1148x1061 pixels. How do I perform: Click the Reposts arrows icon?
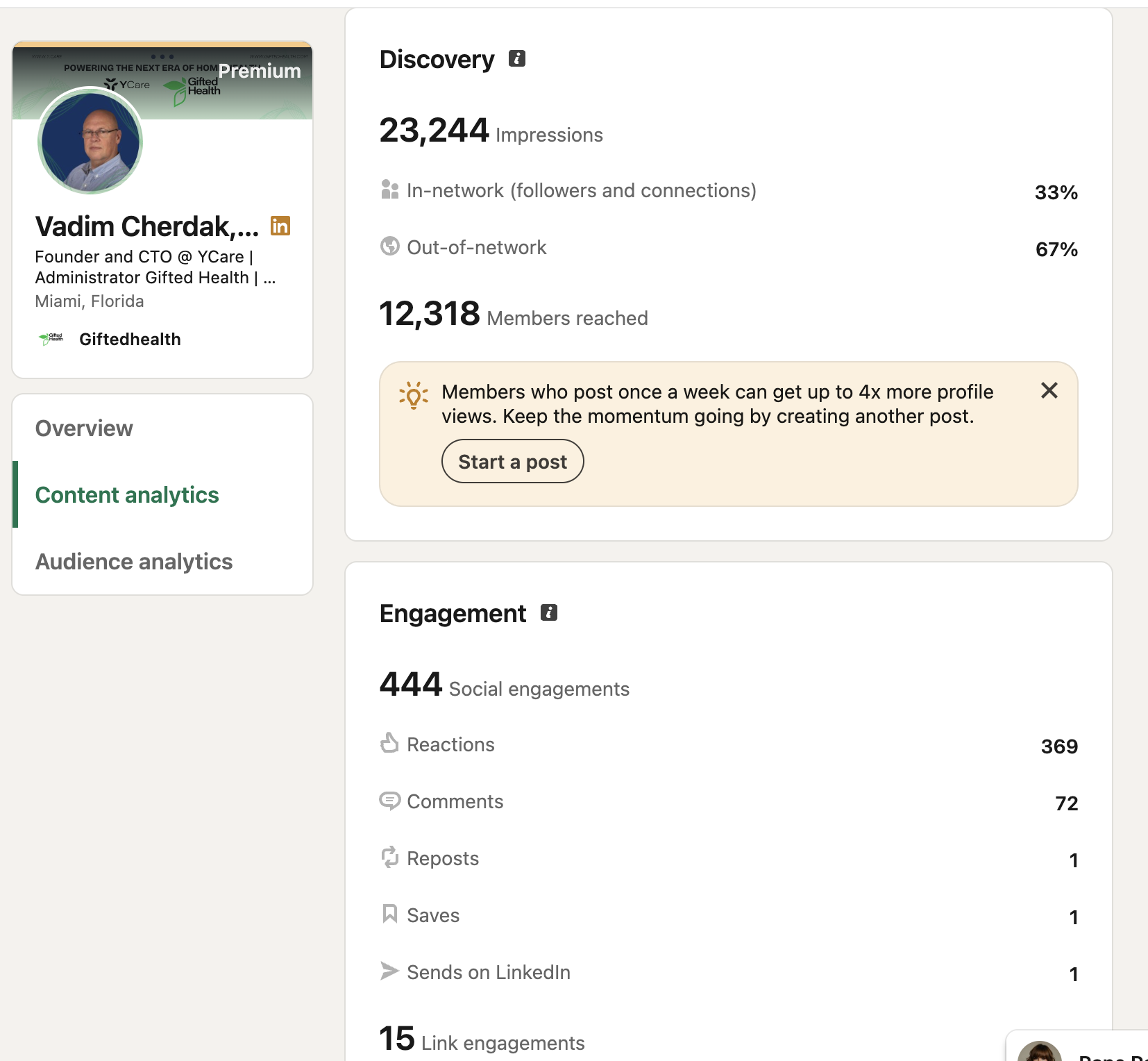tap(389, 857)
